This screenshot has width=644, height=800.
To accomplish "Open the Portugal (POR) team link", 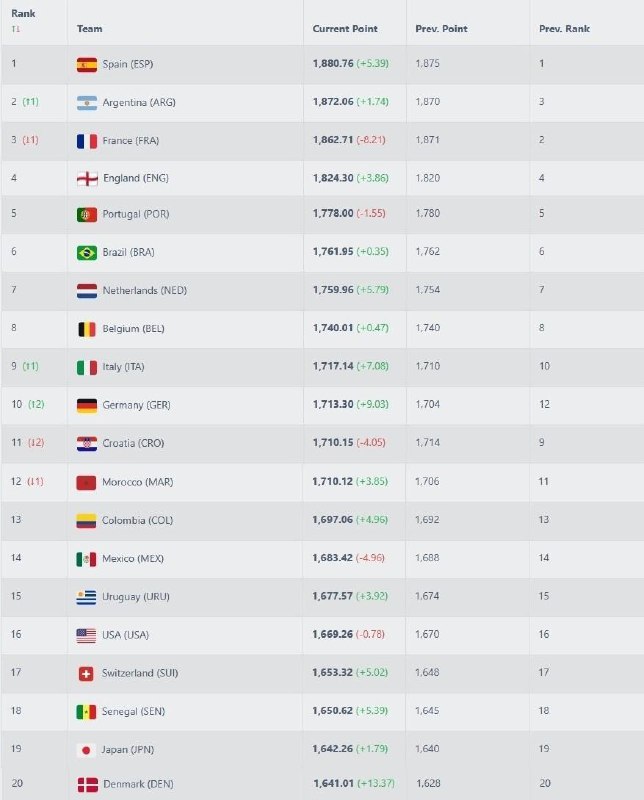I will pos(135,215).
